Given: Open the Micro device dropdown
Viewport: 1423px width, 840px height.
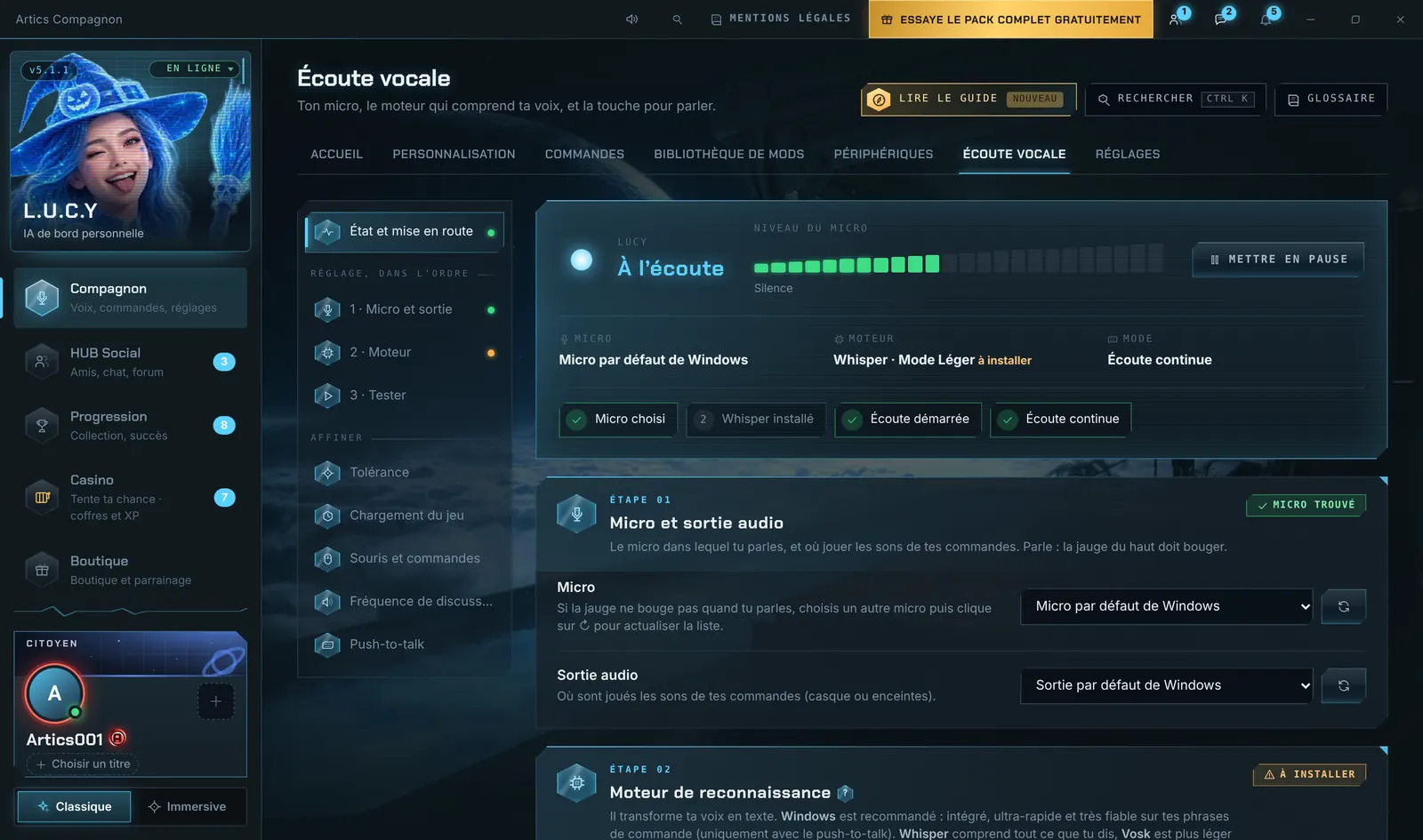Looking at the screenshot, I should pos(1167,606).
